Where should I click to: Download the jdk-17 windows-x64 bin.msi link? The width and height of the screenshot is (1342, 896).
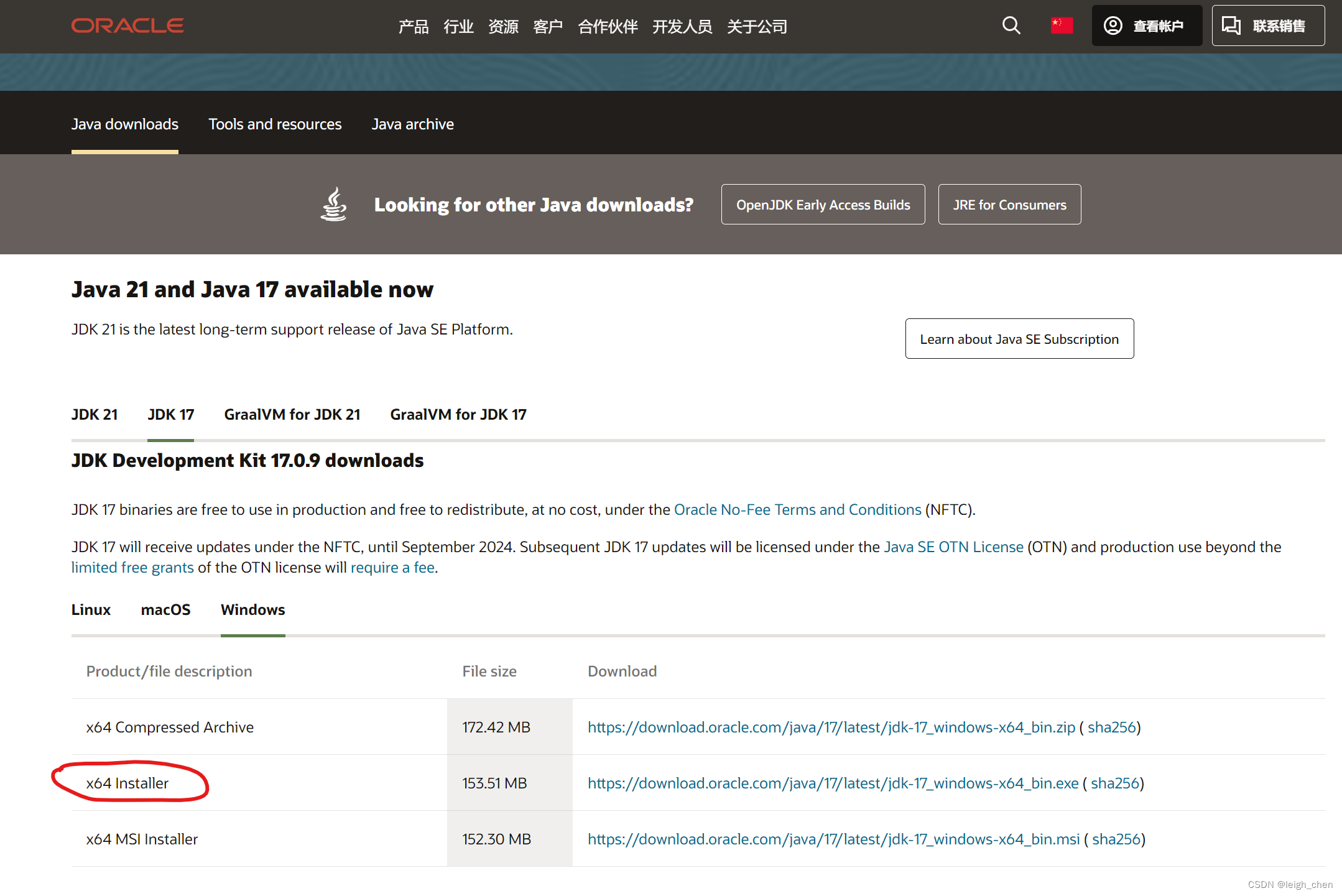pos(834,839)
